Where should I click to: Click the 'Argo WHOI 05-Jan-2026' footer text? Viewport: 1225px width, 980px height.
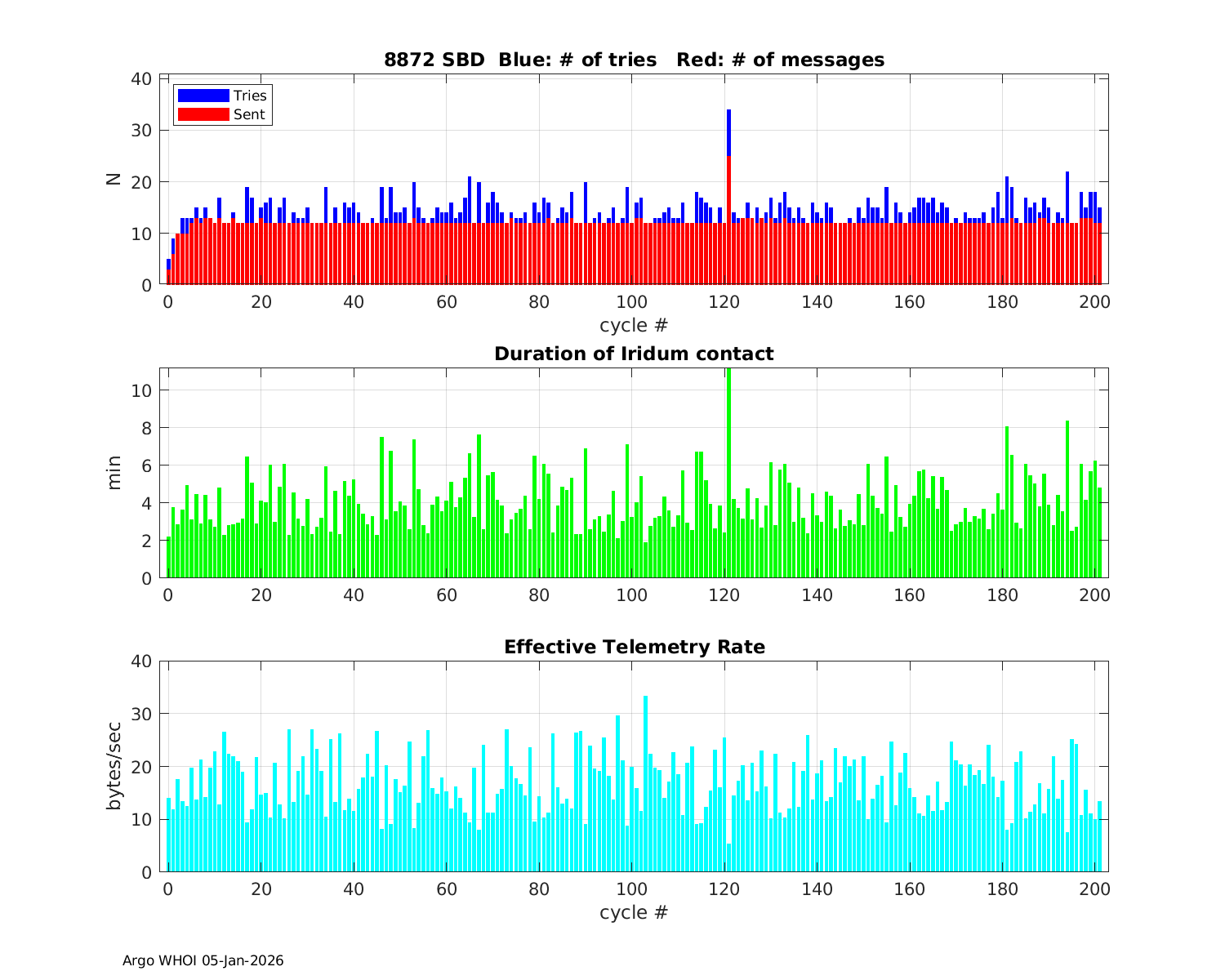pyautogui.click(x=203, y=960)
